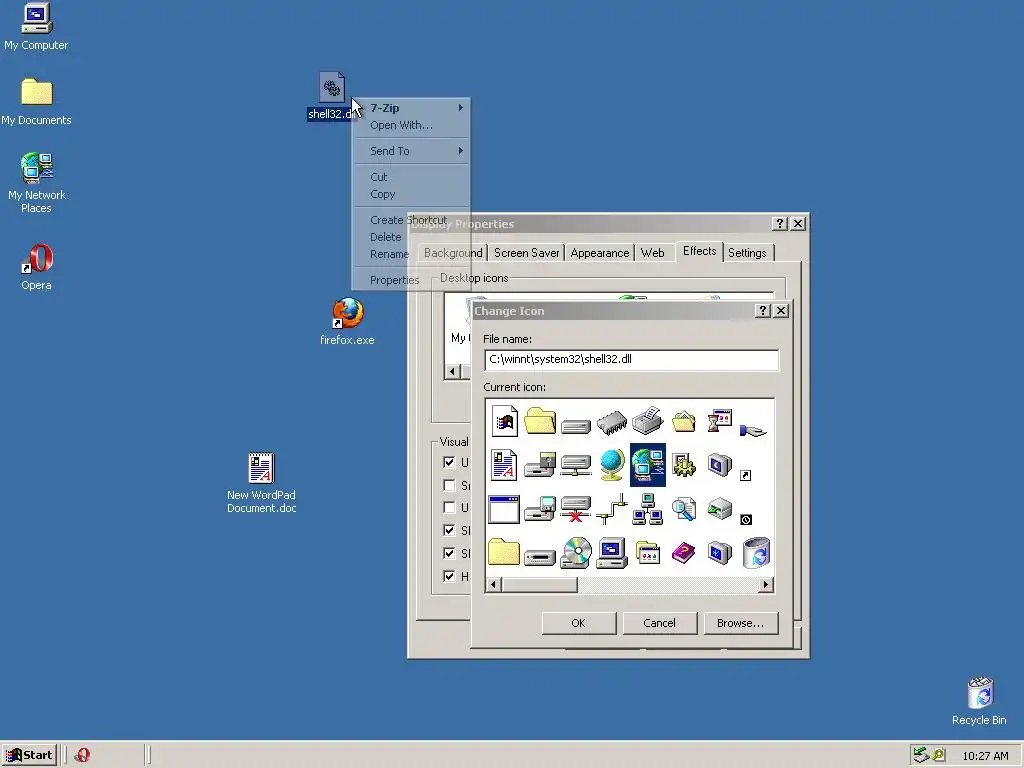The width and height of the screenshot is (1024, 768).
Task: Select My Network Places desktop icon
Action: 37,183
